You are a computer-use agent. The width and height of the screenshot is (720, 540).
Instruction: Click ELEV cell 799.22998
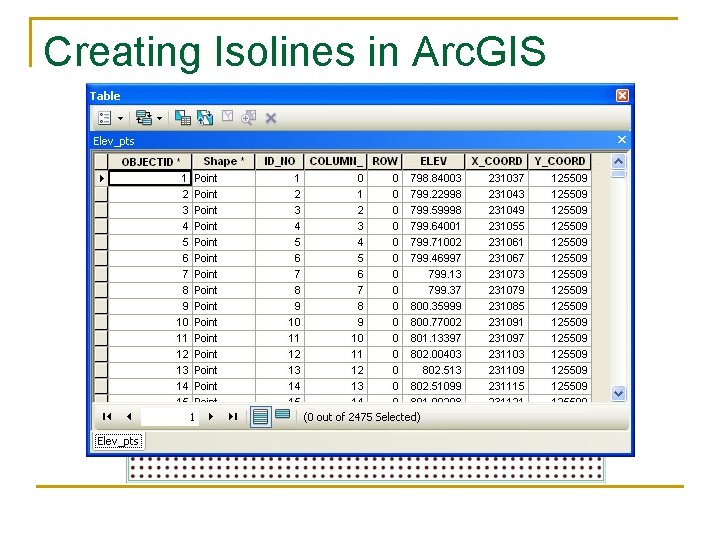point(433,194)
